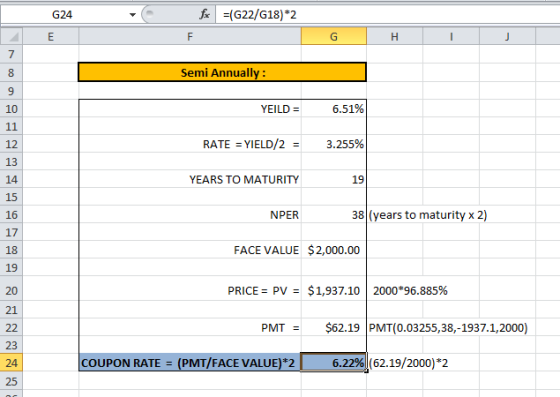Select column H header
Viewport: 560px width, 397px height.
[394, 36]
